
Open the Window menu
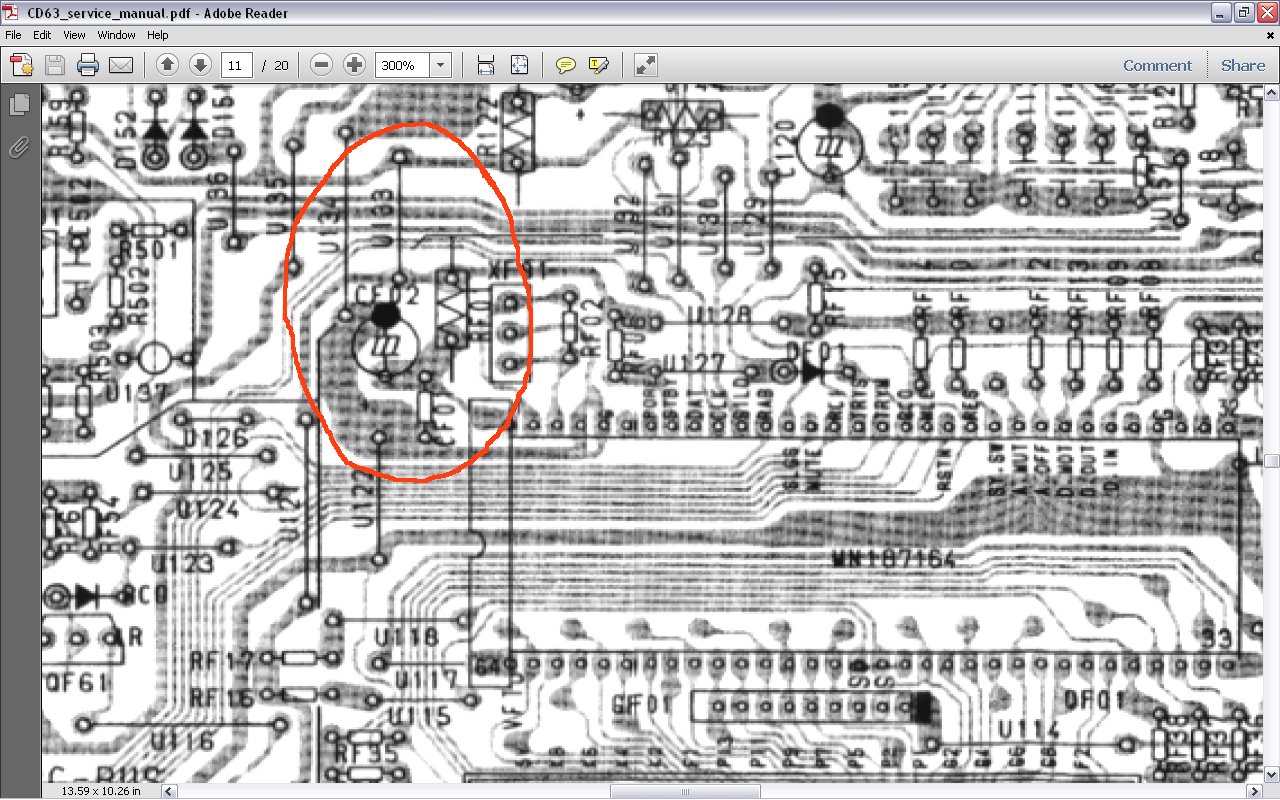tap(117, 34)
